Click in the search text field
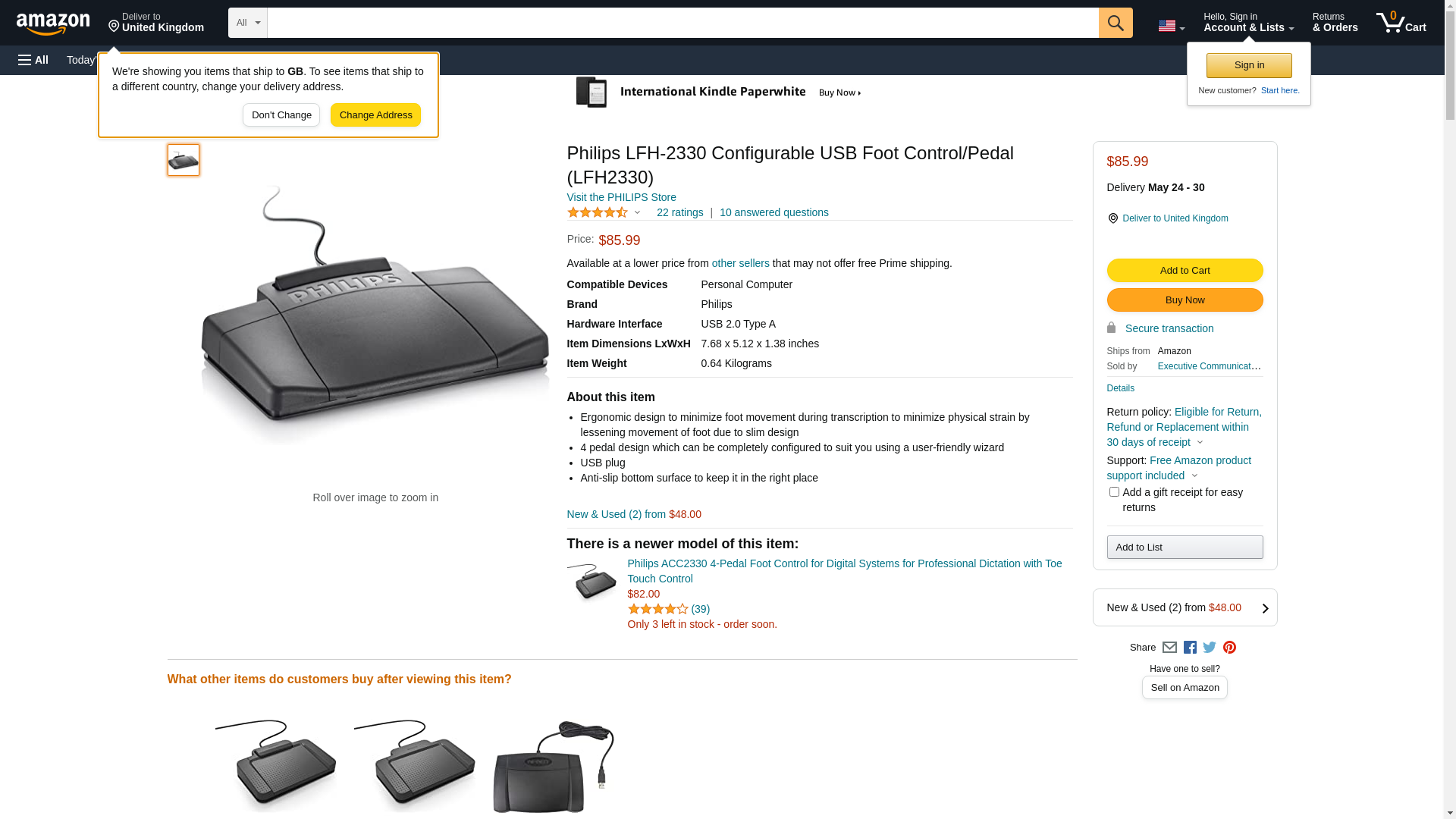The width and height of the screenshot is (1456, 819). tap(682, 23)
